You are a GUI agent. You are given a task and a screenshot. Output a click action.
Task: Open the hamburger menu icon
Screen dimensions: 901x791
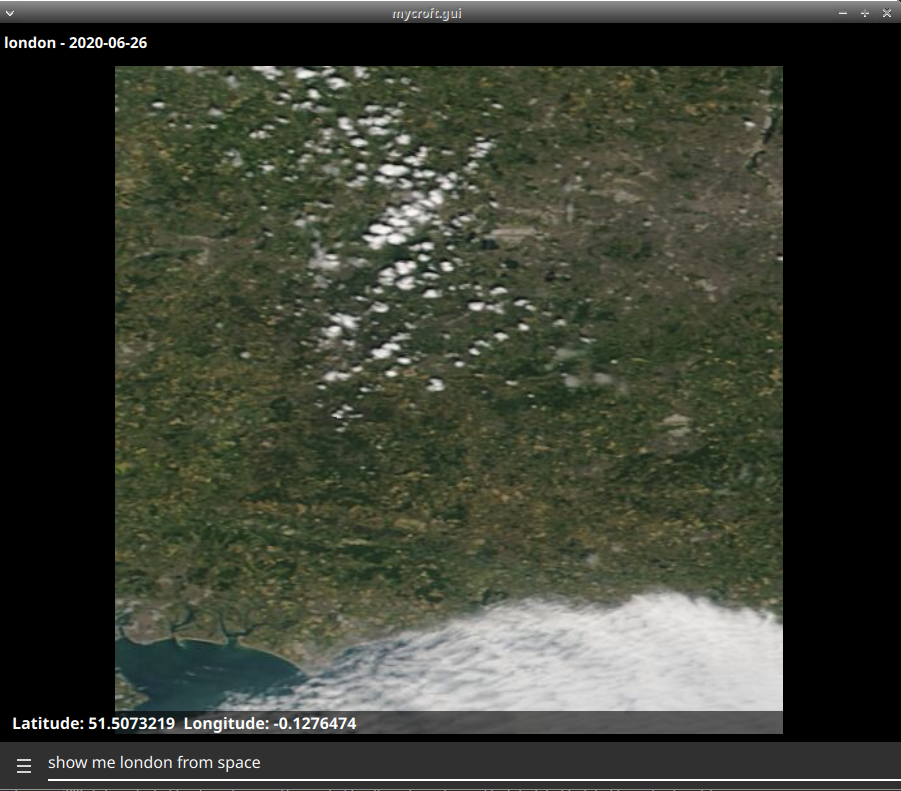click(24, 765)
